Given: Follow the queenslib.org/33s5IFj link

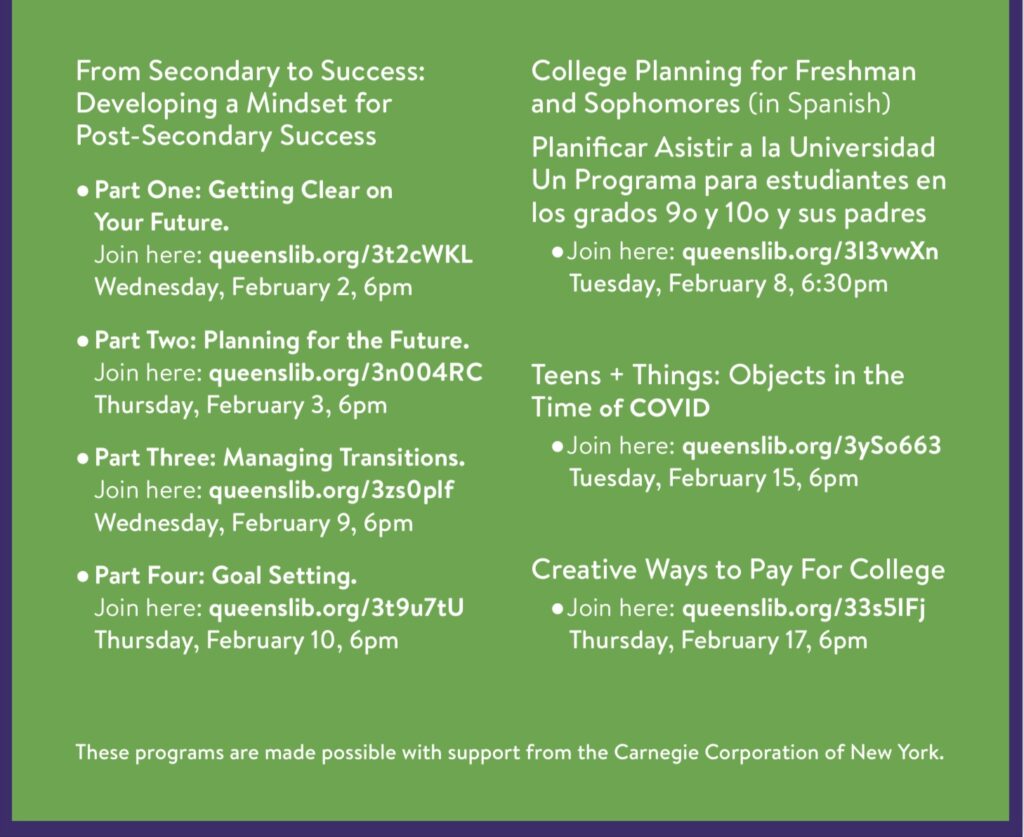Looking at the screenshot, I should tap(803, 607).
